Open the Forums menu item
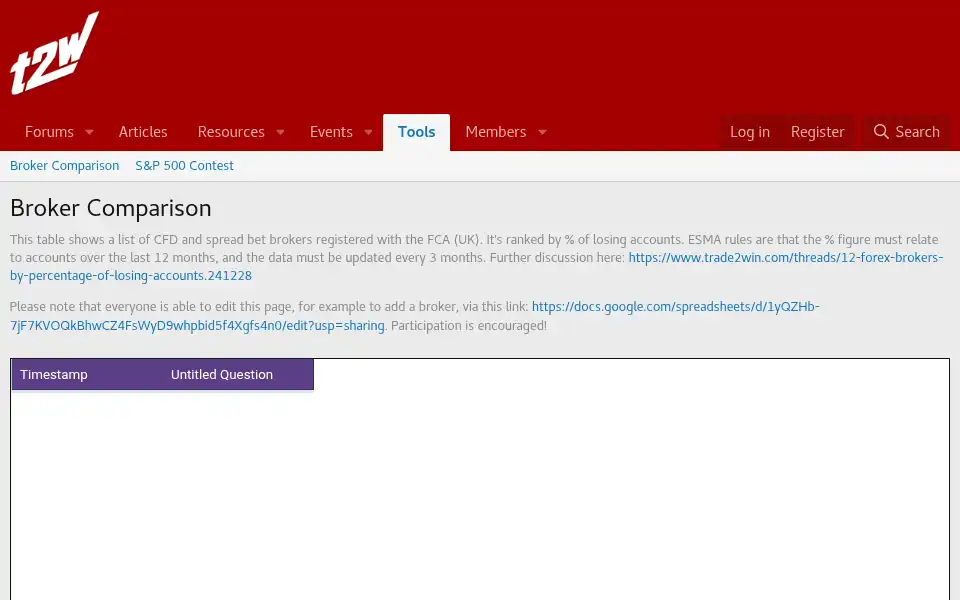Screen dimensions: 960x600 (49, 132)
